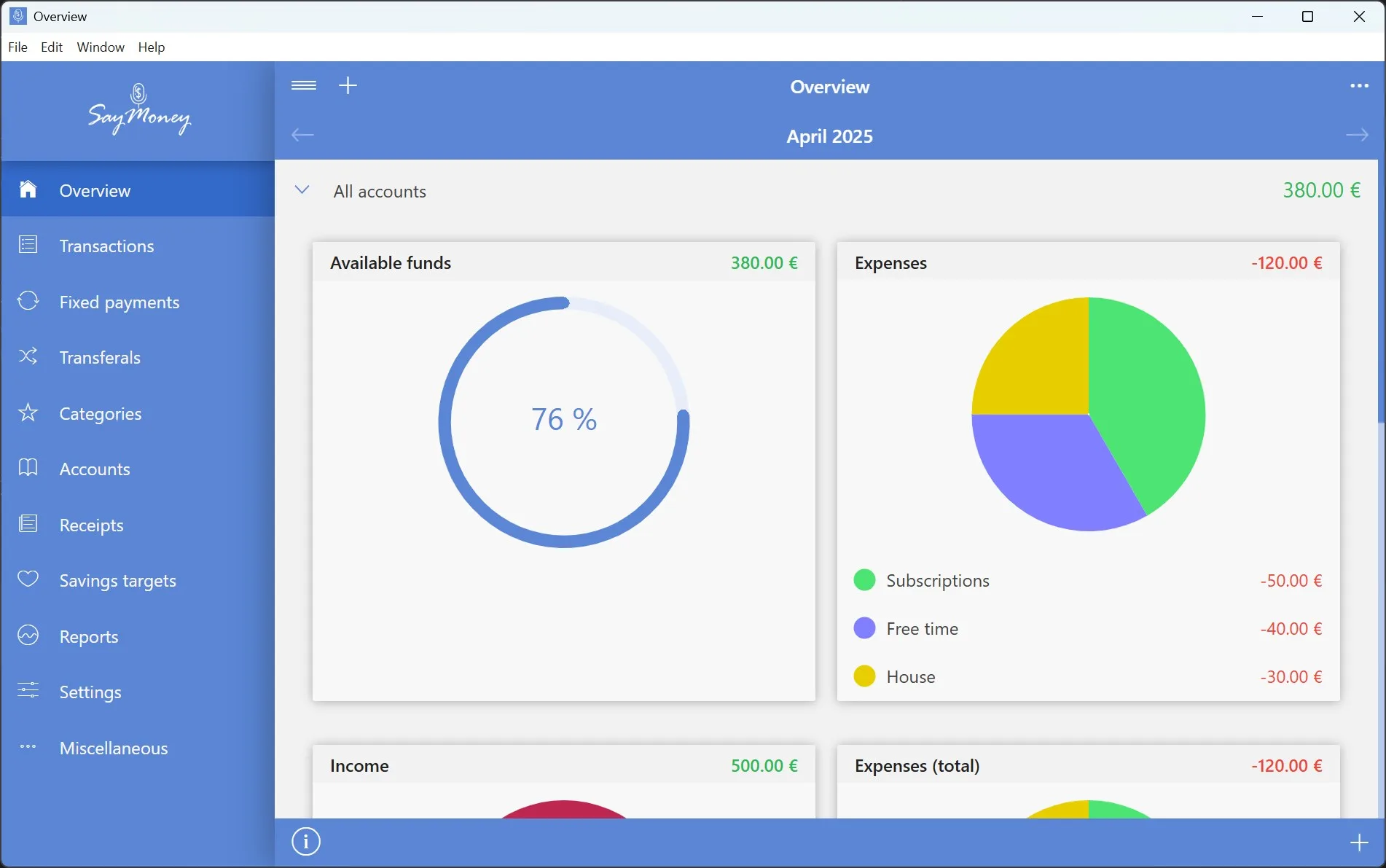Click the Subscriptions legend row text
The width and height of the screenshot is (1386, 868).
pyautogui.click(x=938, y=581)
